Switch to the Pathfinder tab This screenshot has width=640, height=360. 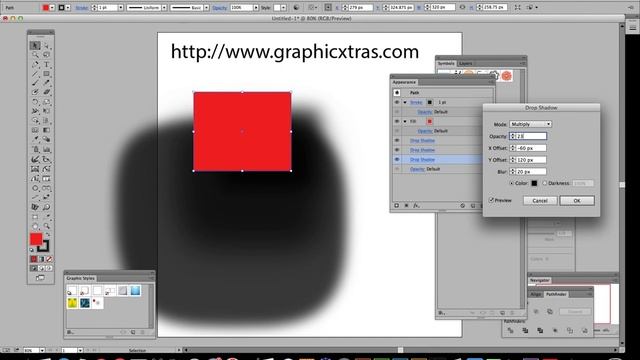pos(556,294)
